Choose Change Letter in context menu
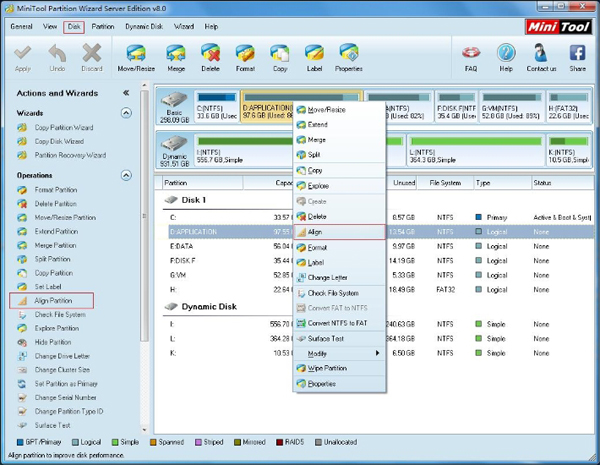Image resolution: width=600 pixels, height=465 pixels. (x=339, y=277)
